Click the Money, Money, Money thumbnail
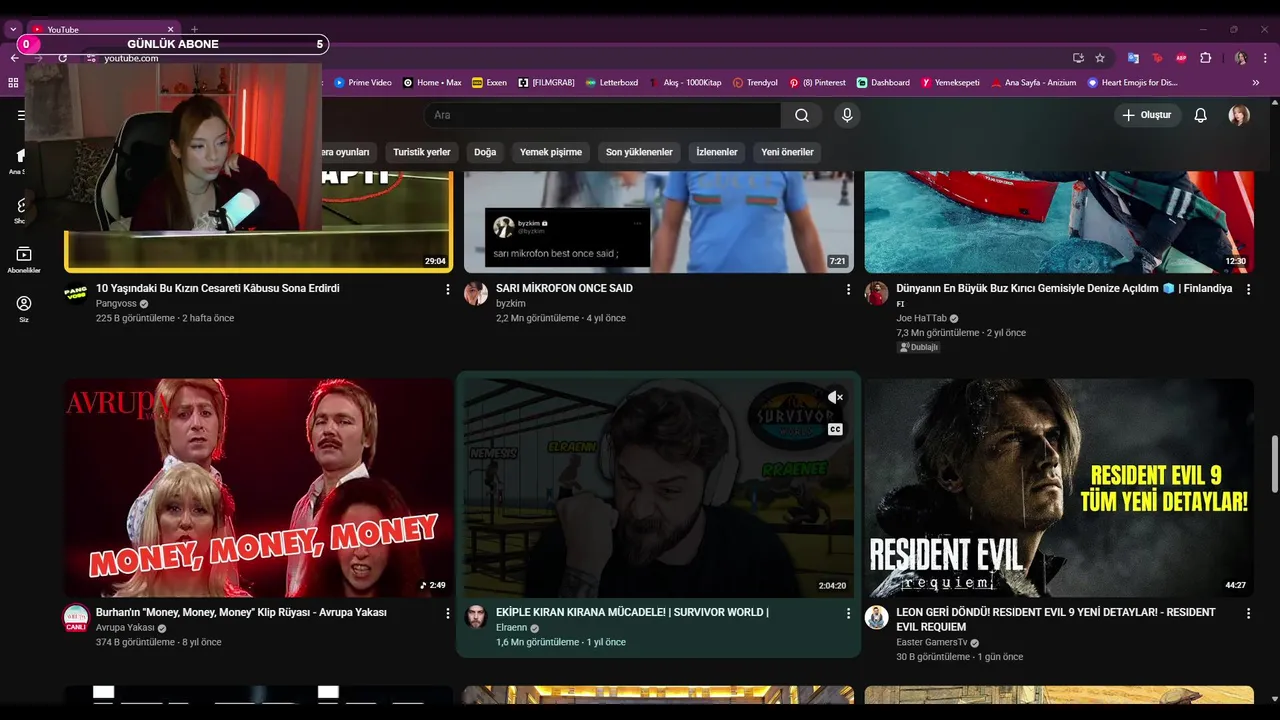The width and height of the screenshot is (1280, 720). (258, 488)
